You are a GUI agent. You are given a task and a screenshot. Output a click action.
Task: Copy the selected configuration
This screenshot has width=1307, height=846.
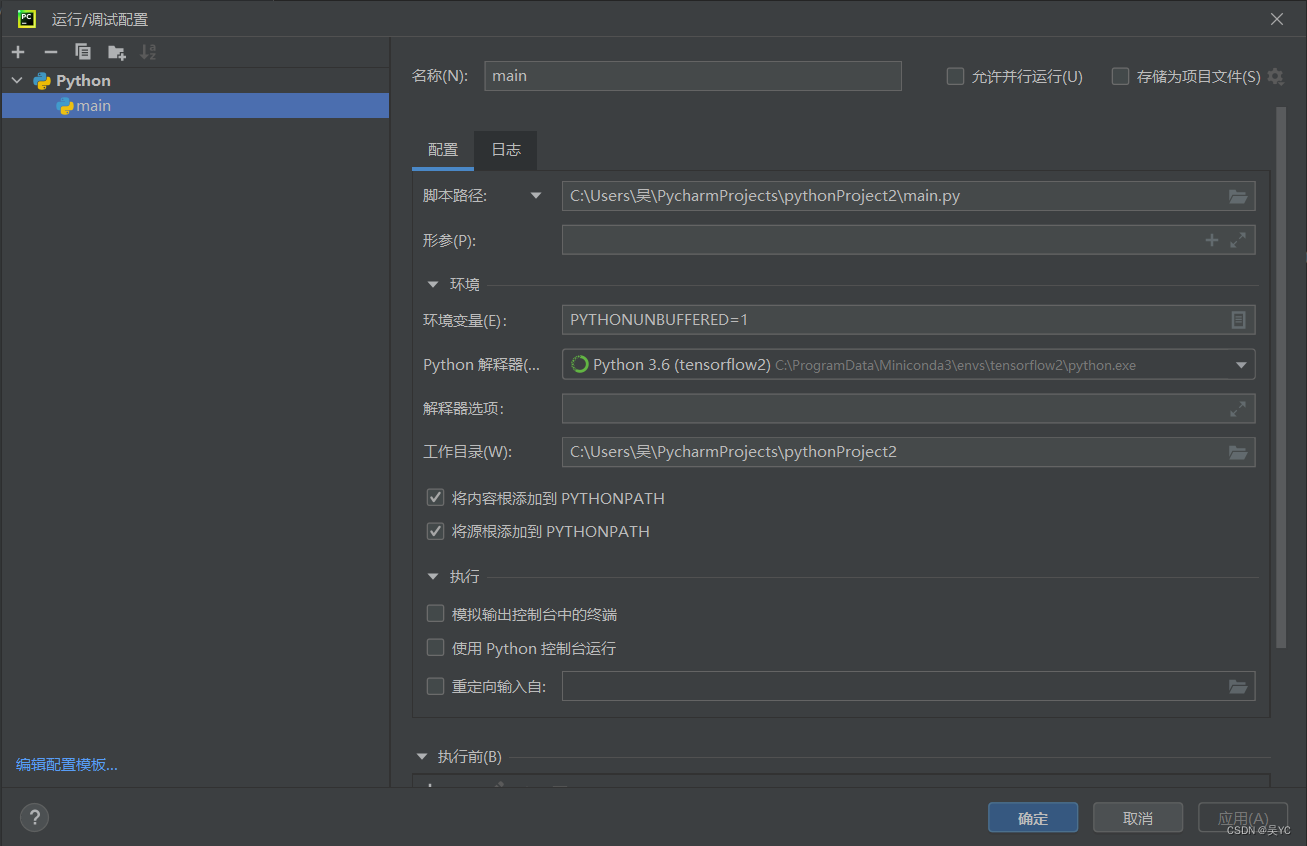pyautogui.click(x=83, y=52)
